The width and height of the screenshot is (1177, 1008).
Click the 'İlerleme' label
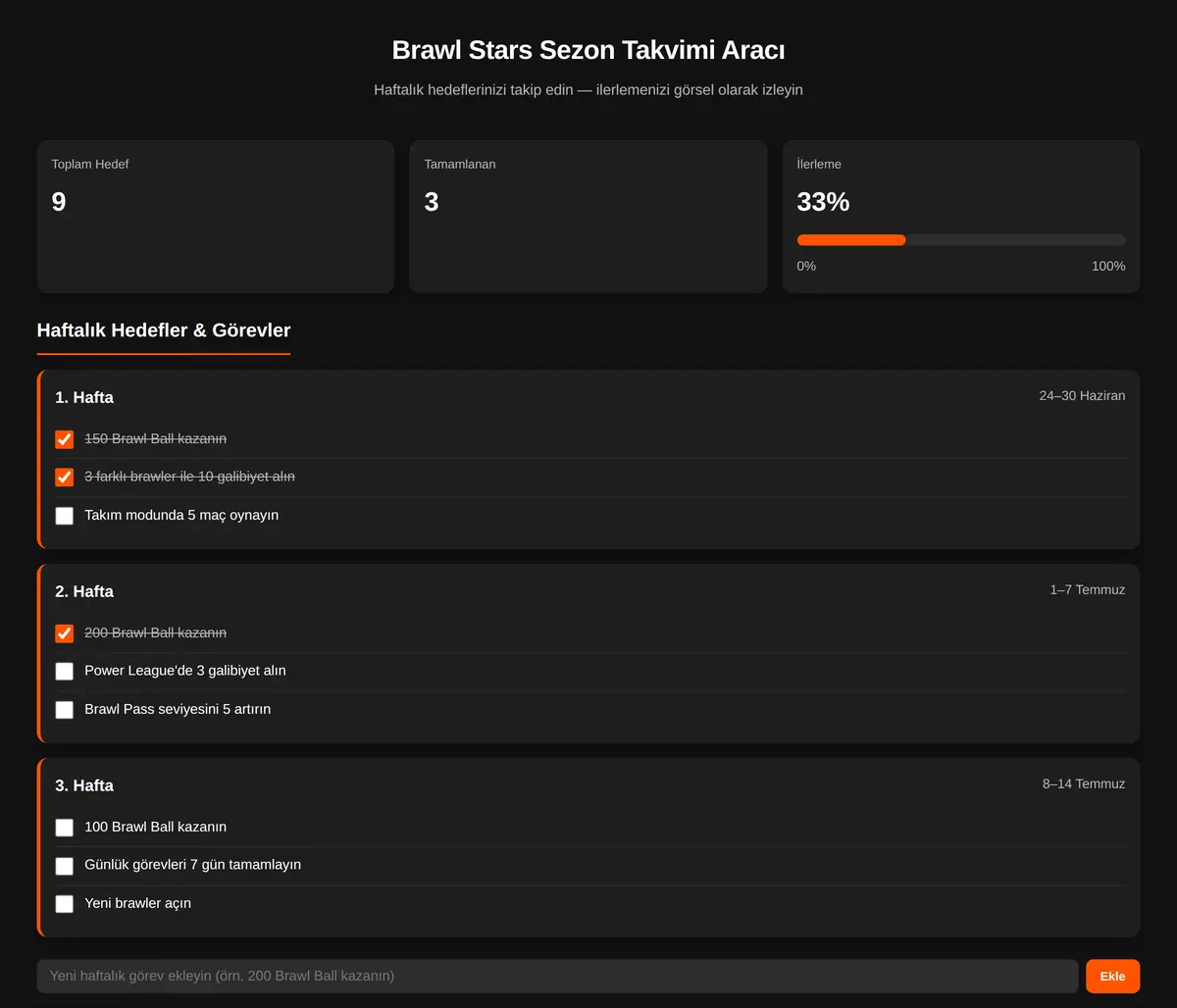click(819, 165)
